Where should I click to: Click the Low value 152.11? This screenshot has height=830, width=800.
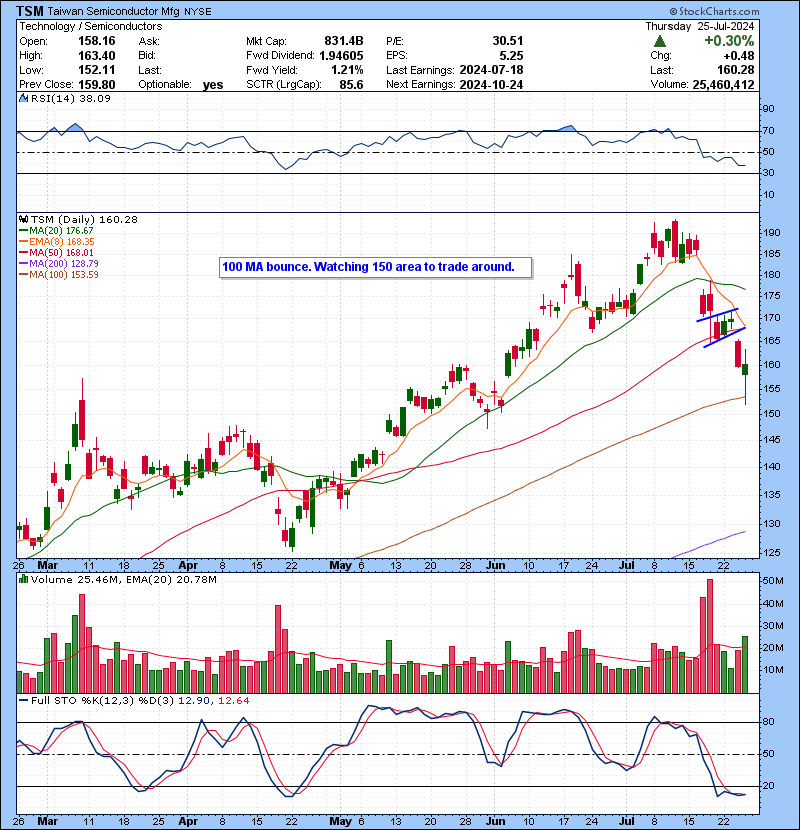96,70
